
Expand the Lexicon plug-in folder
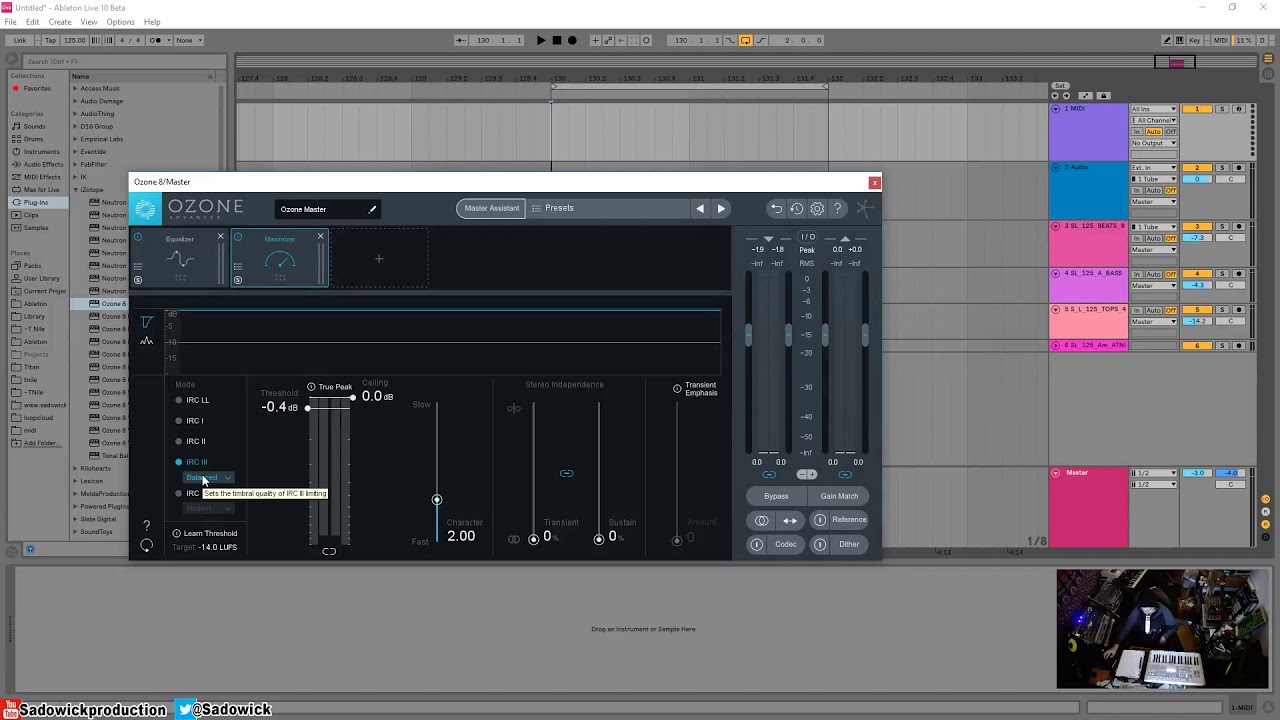coord(75,481)
